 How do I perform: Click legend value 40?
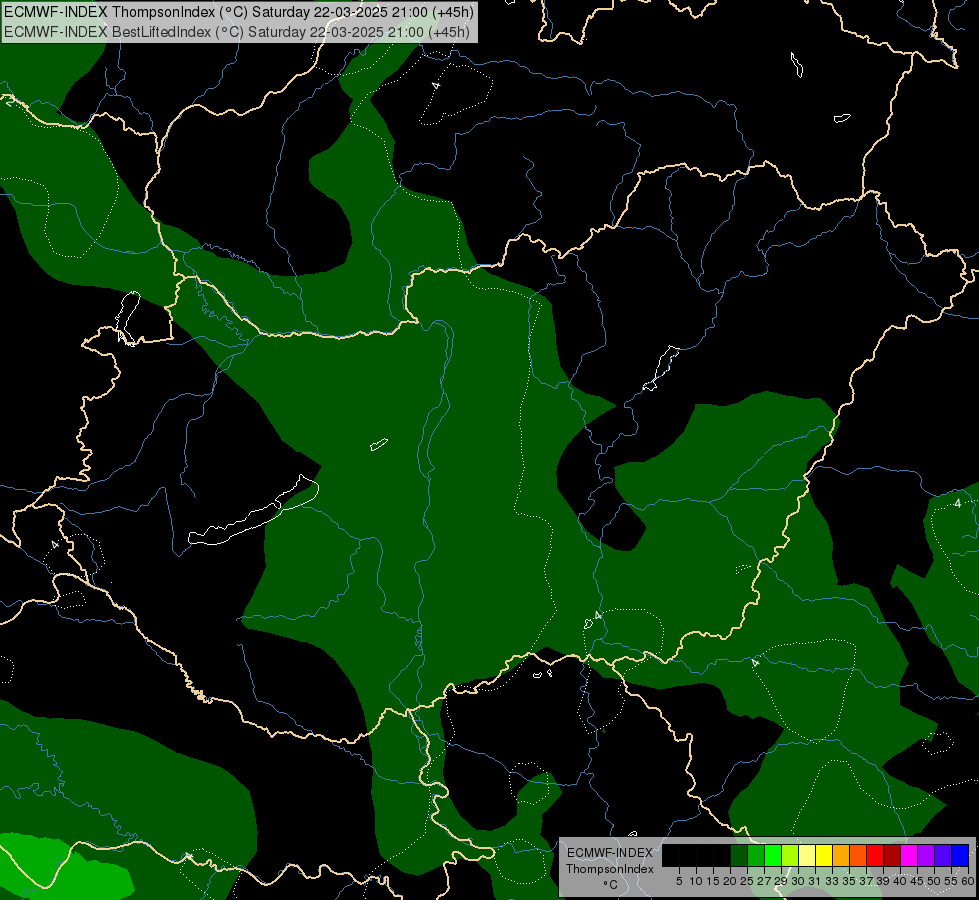click(900, 881)
